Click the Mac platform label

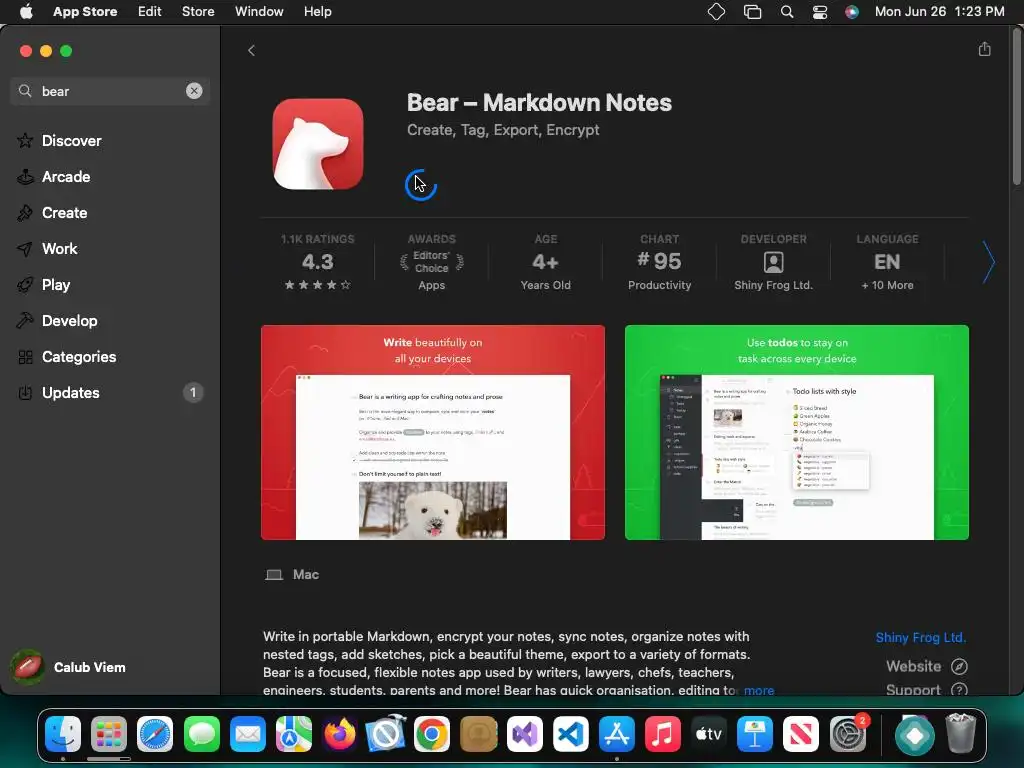tap(293, 575)
